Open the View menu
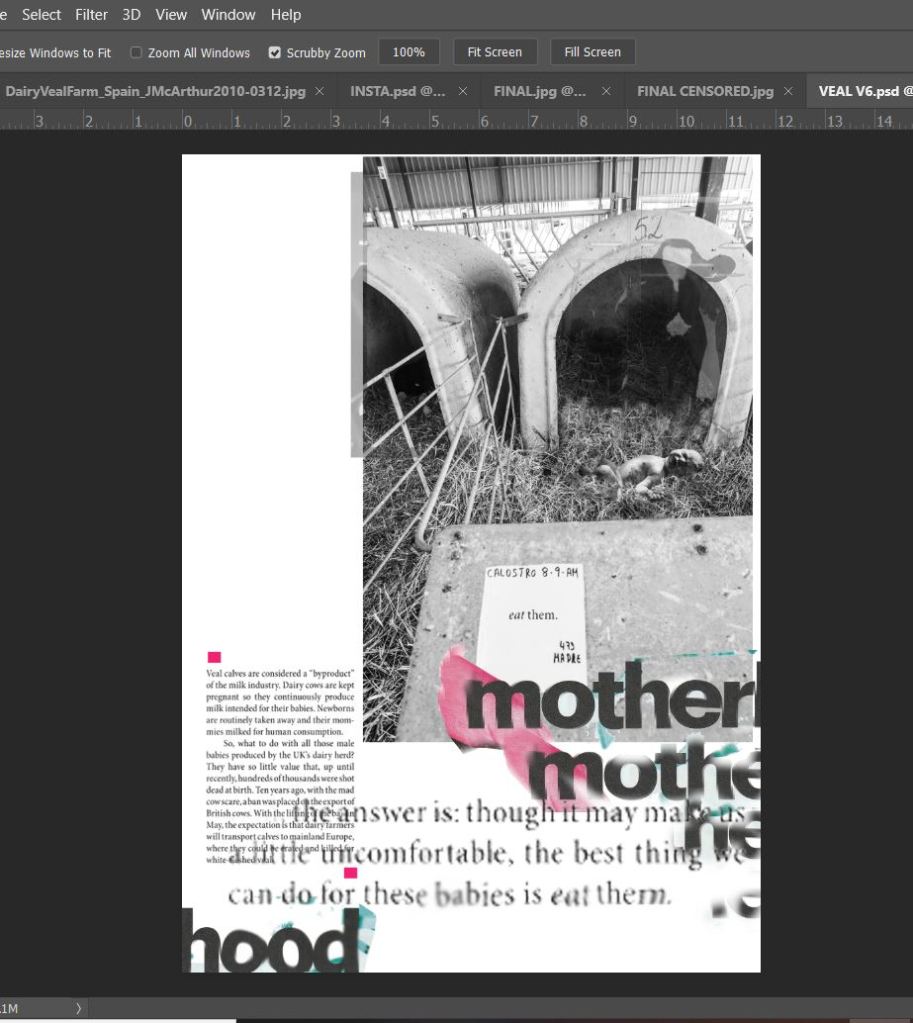Viewport: 913px width, 1023px height. click(171, 15)
